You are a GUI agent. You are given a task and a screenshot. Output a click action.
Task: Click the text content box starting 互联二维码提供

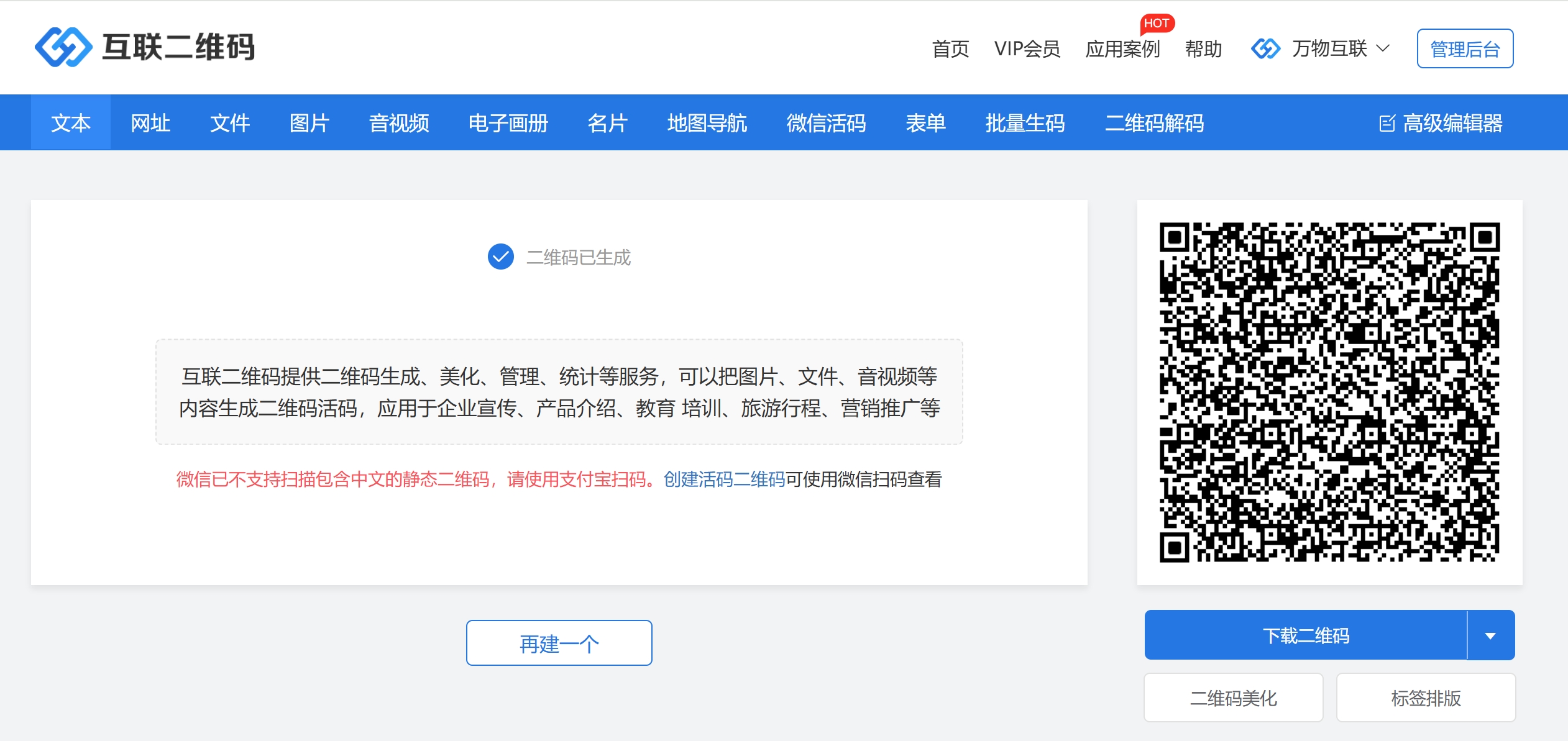559,391
